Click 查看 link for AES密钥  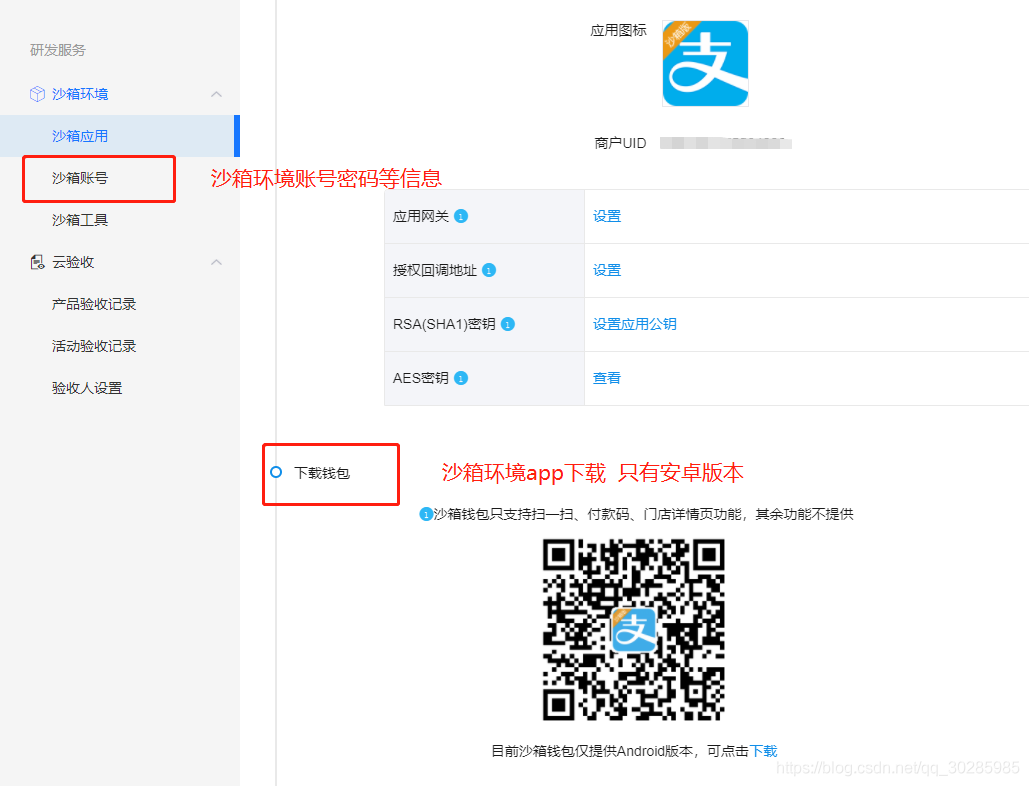[607, 378]
